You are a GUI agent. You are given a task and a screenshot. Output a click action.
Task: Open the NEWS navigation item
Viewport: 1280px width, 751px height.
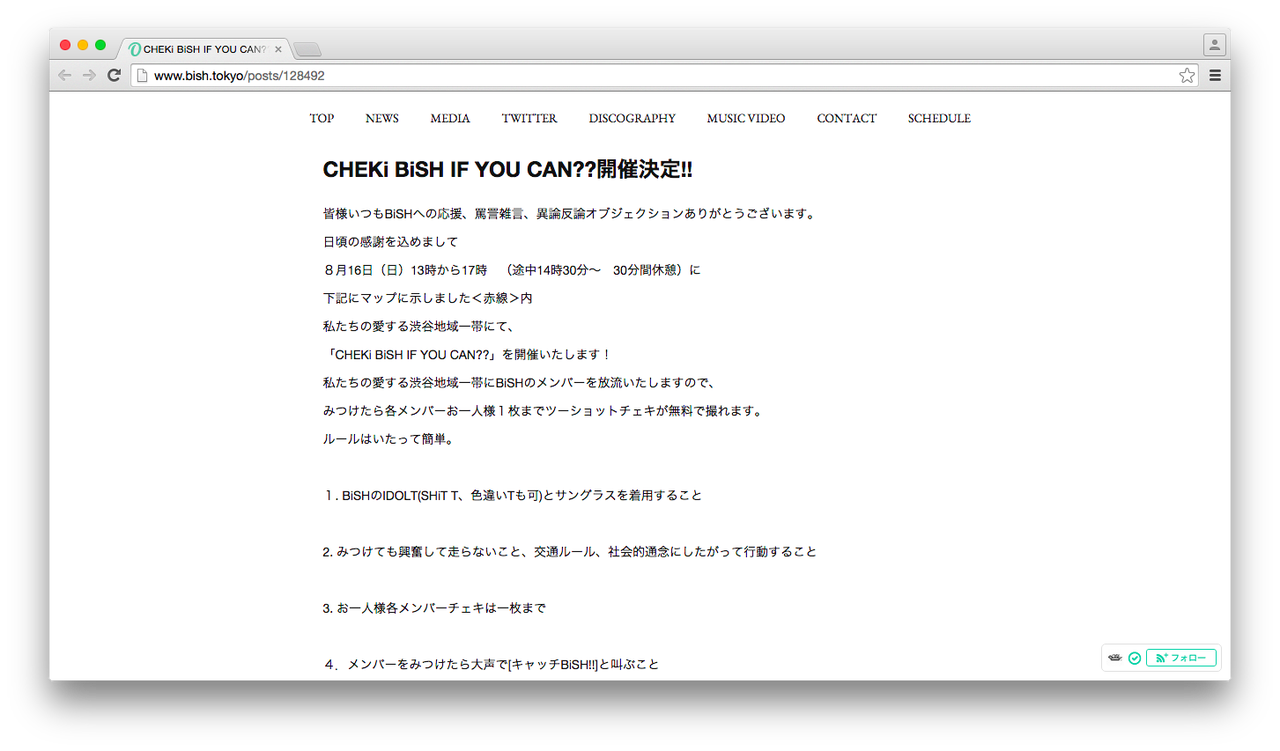(381, 118)
